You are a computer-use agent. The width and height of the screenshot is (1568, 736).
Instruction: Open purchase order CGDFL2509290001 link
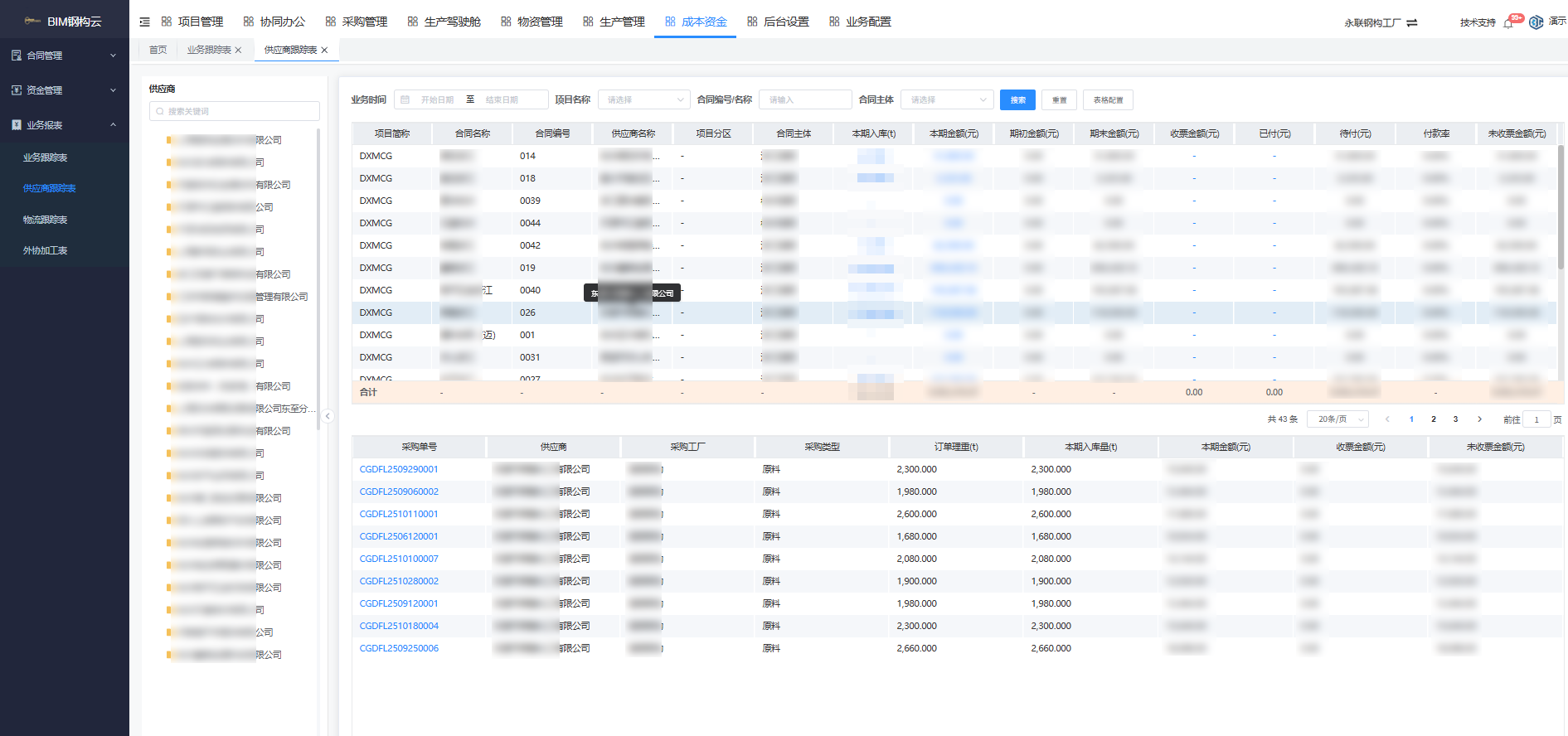tap(399, 469)
